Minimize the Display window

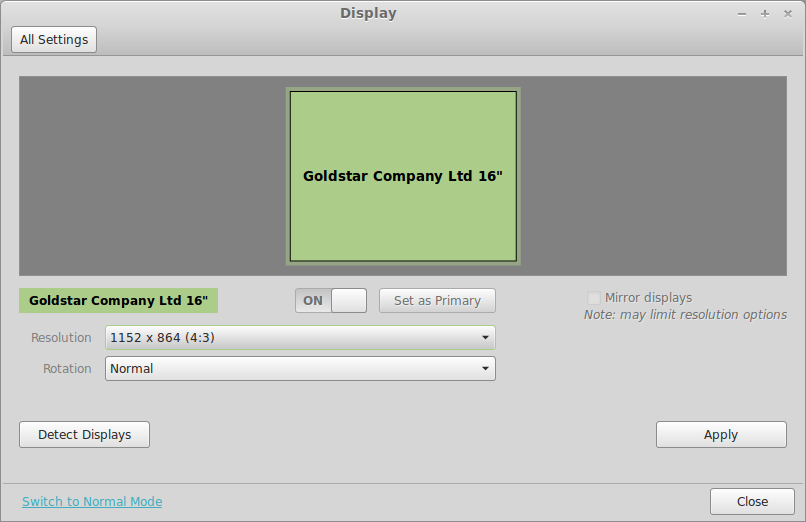coord(742,14)
